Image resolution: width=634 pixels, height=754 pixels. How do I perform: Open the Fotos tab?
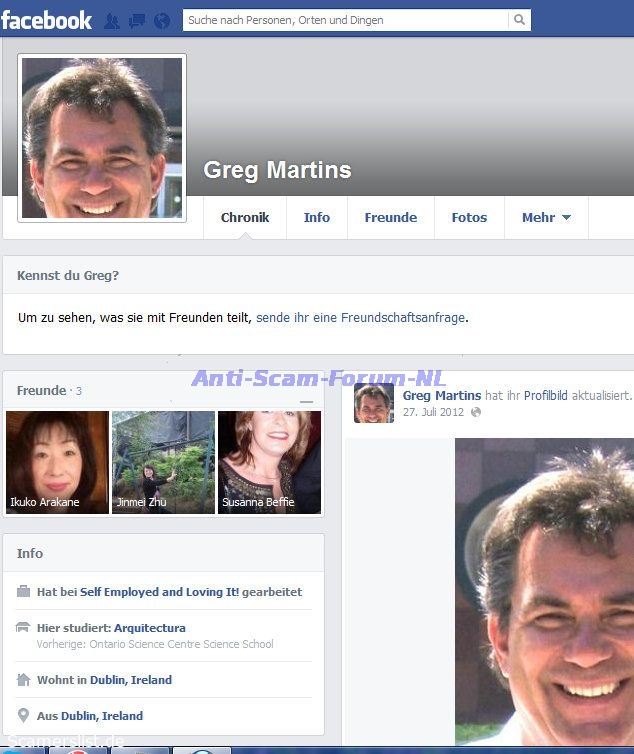click(469, 217)
